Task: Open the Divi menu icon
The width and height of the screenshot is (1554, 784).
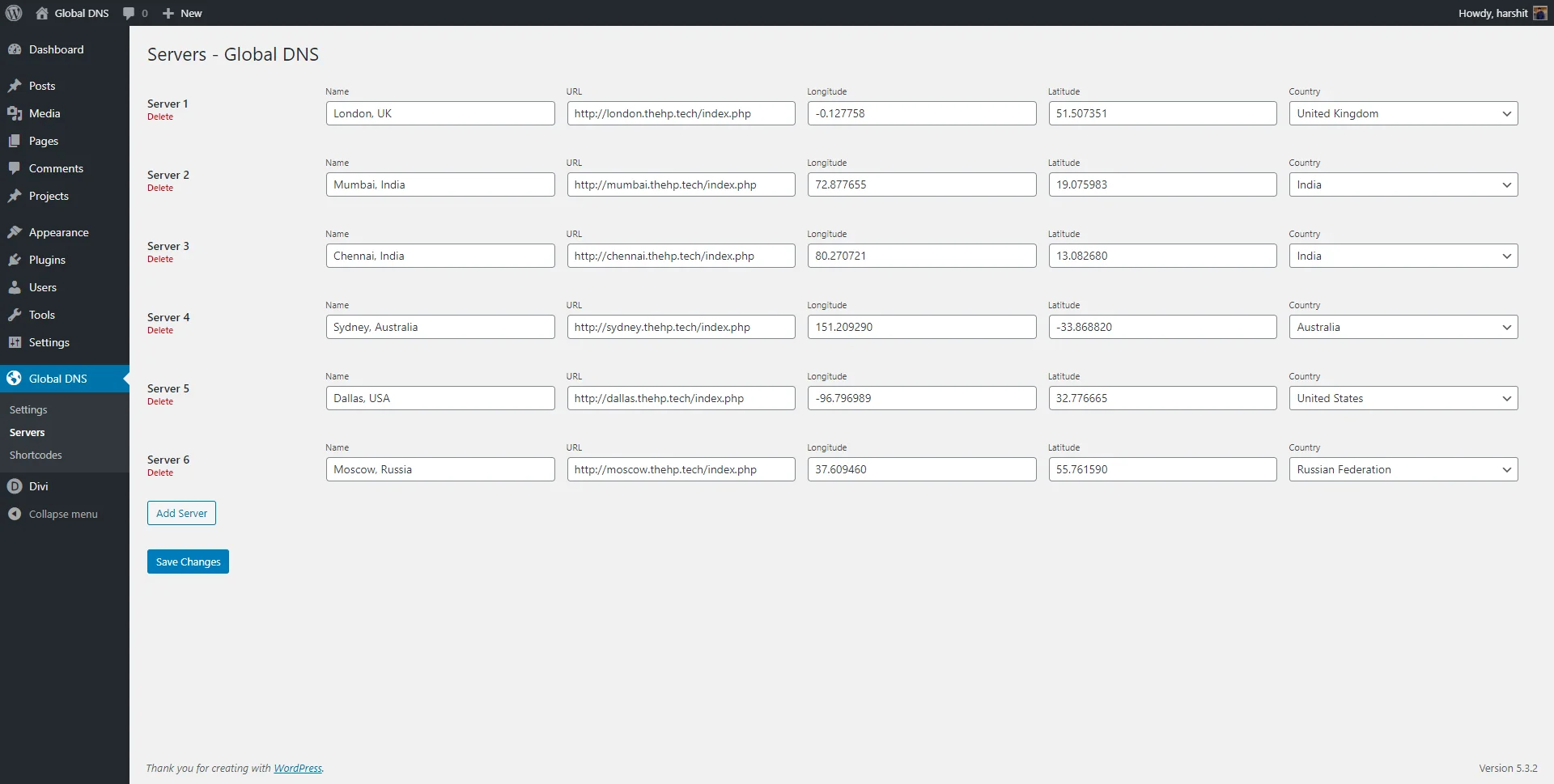Action: [14, 486]
